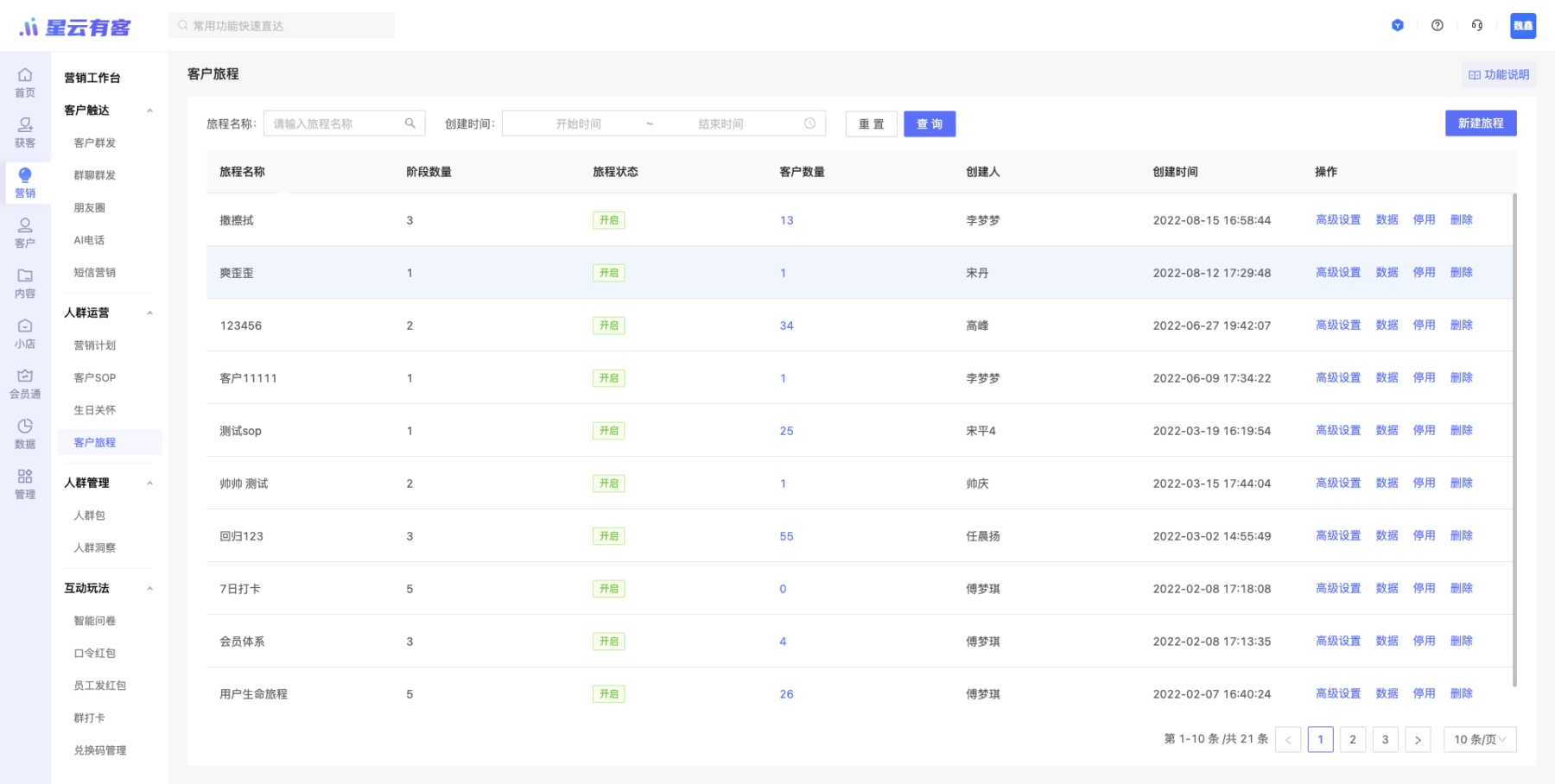The image size is (1555, 784).
Task: Go to pagination page 3
Action: (1385, 739)
